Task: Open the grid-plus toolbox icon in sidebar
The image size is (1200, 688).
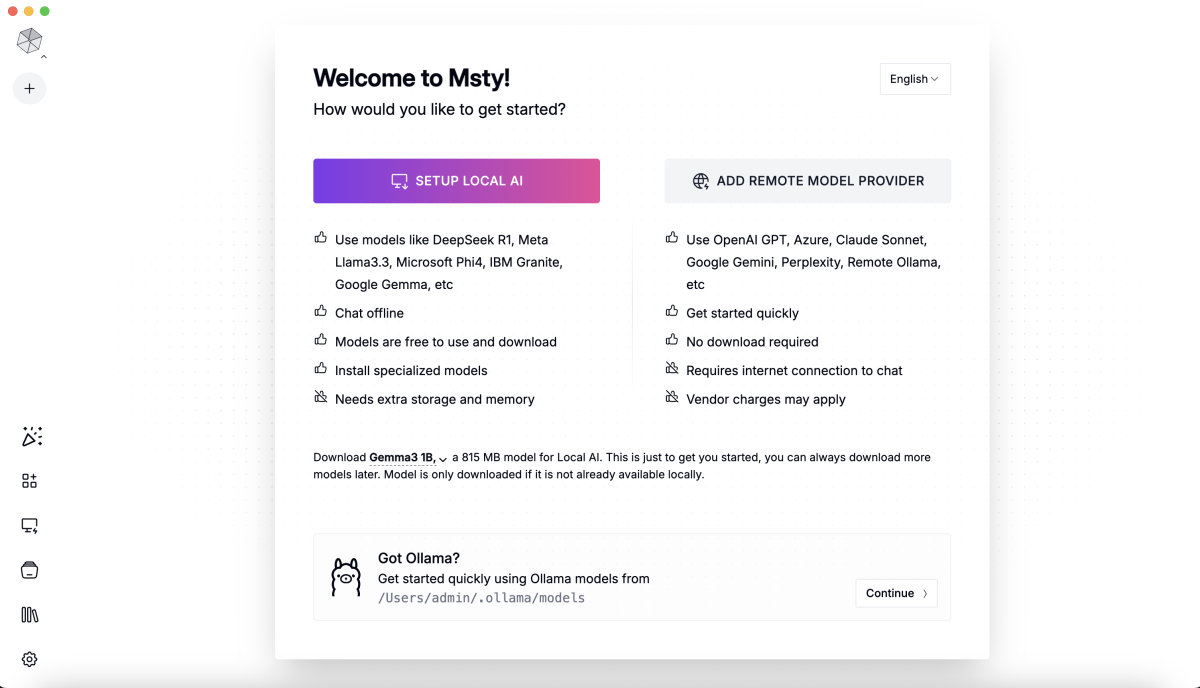Action: [x=29, y=481]
